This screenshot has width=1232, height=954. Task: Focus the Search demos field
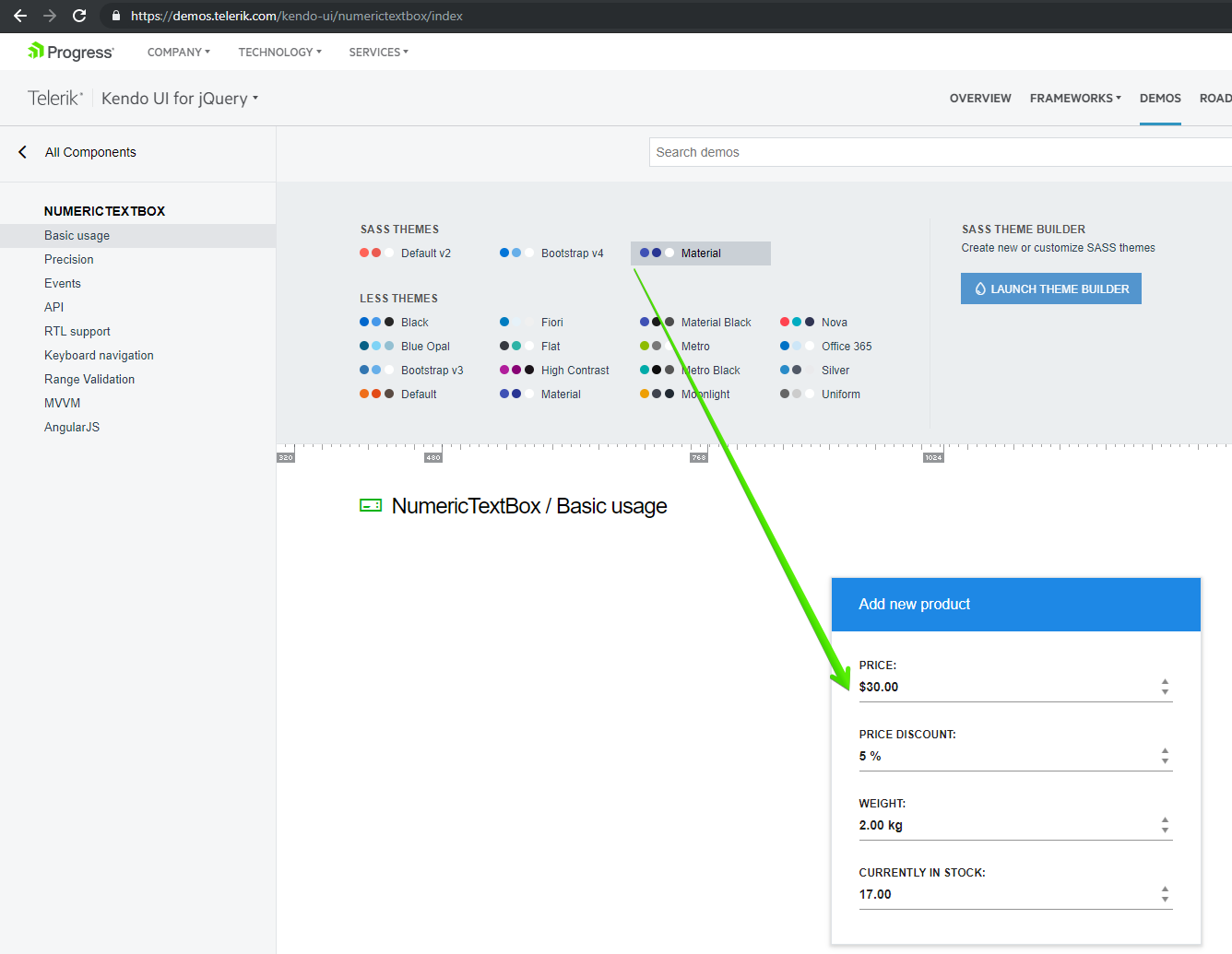click(x=941, y=152)
